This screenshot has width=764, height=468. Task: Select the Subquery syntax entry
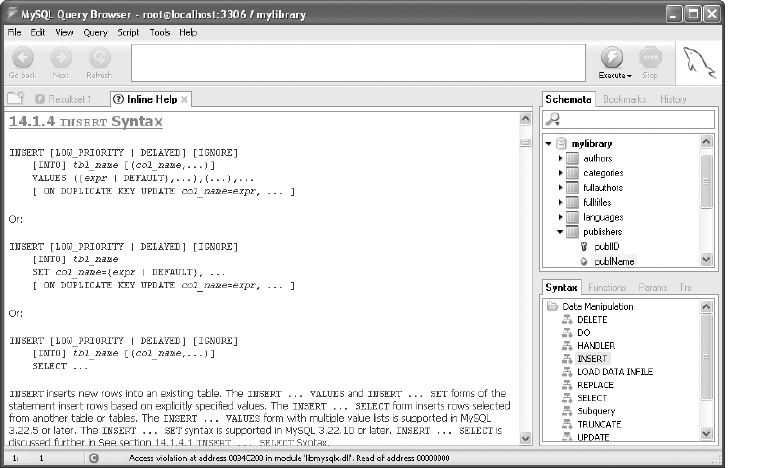596,411
